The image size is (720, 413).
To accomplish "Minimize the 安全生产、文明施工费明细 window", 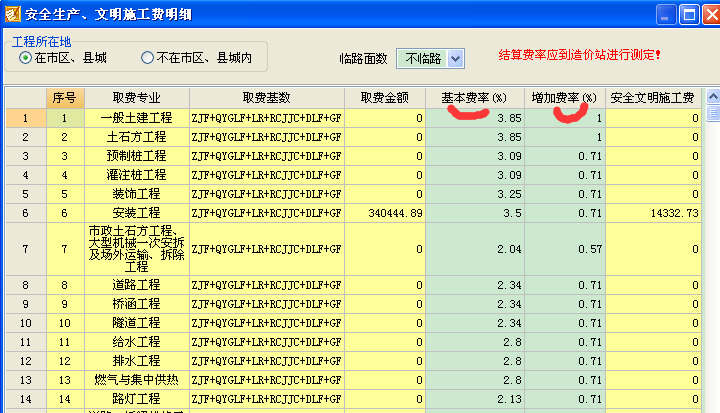I will pyautogui.click(x=664, y=14).
